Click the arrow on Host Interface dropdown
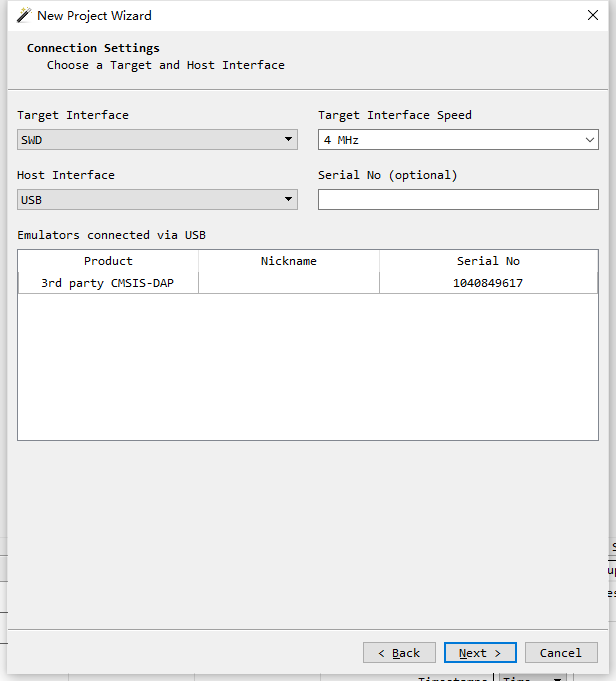Image resolution: width=616 pixels, height=681 pixels. [289, 199]
